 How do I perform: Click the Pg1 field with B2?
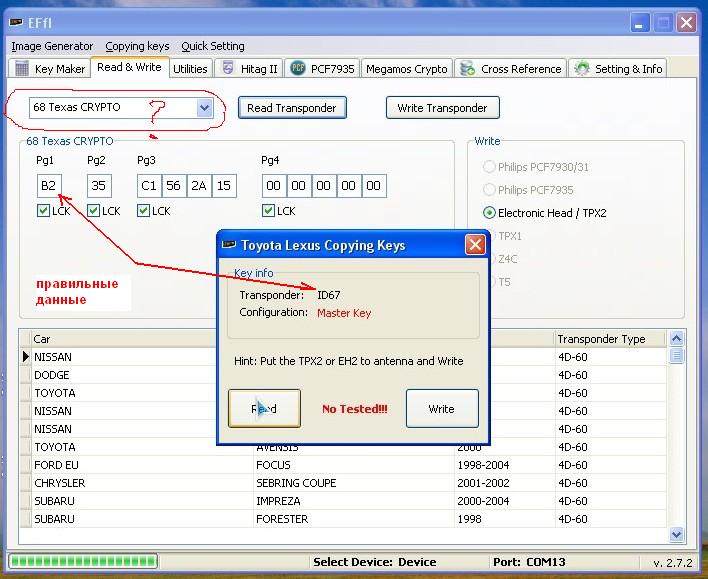click(x=49, y=186)
